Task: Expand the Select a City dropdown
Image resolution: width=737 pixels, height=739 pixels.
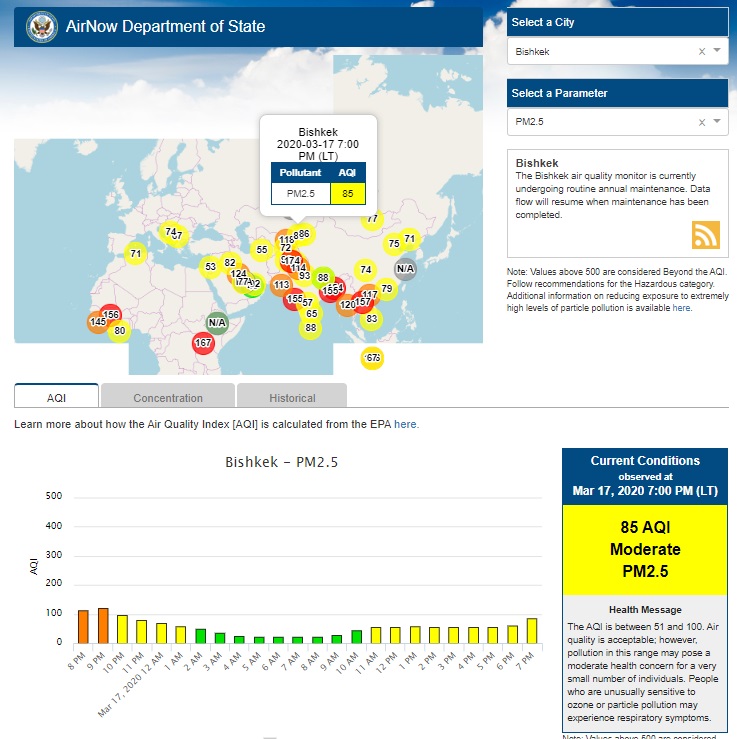Action: (717, 51)
